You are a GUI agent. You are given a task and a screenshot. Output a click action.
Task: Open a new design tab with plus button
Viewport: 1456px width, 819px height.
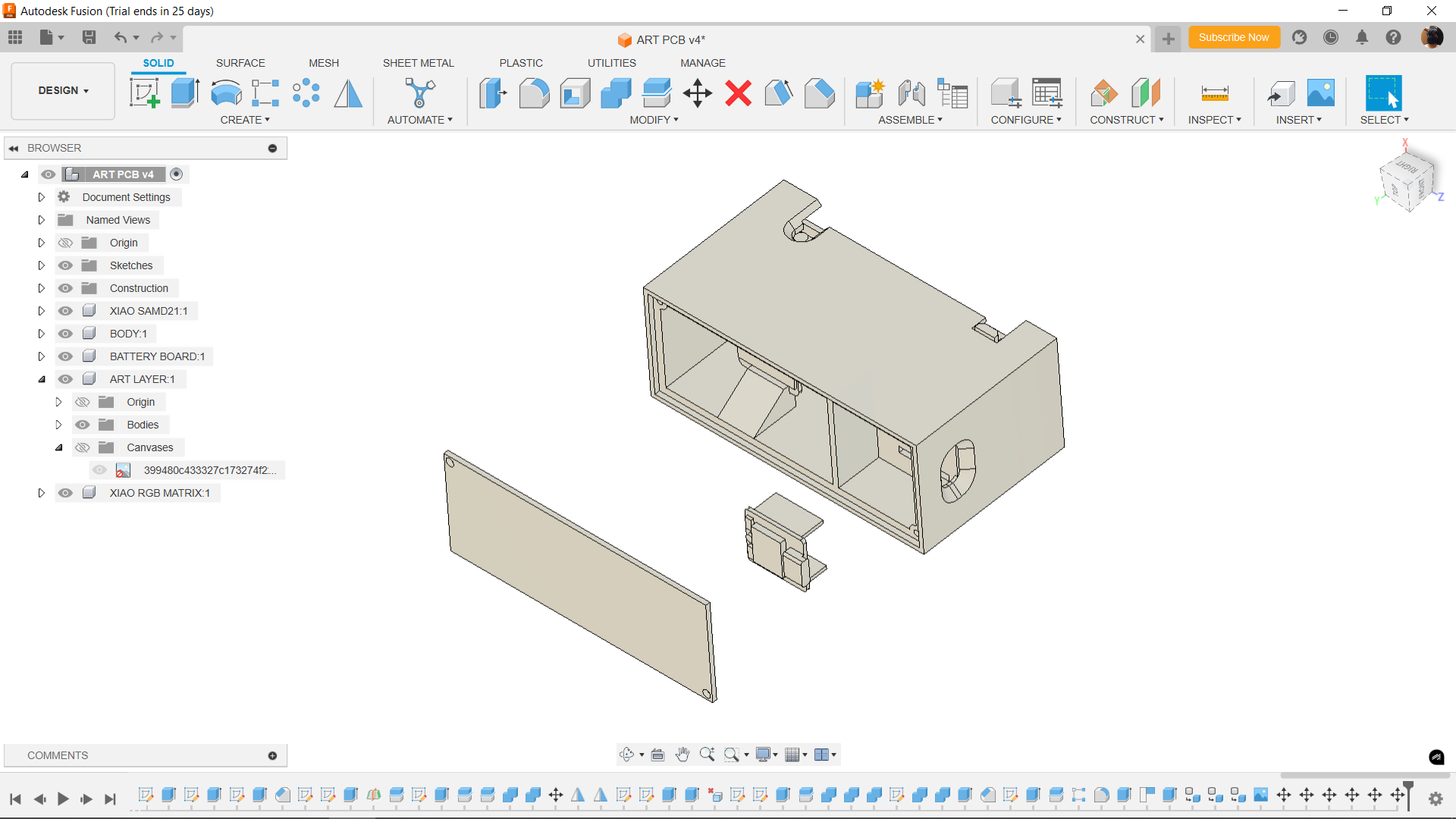click(1169, 39)
